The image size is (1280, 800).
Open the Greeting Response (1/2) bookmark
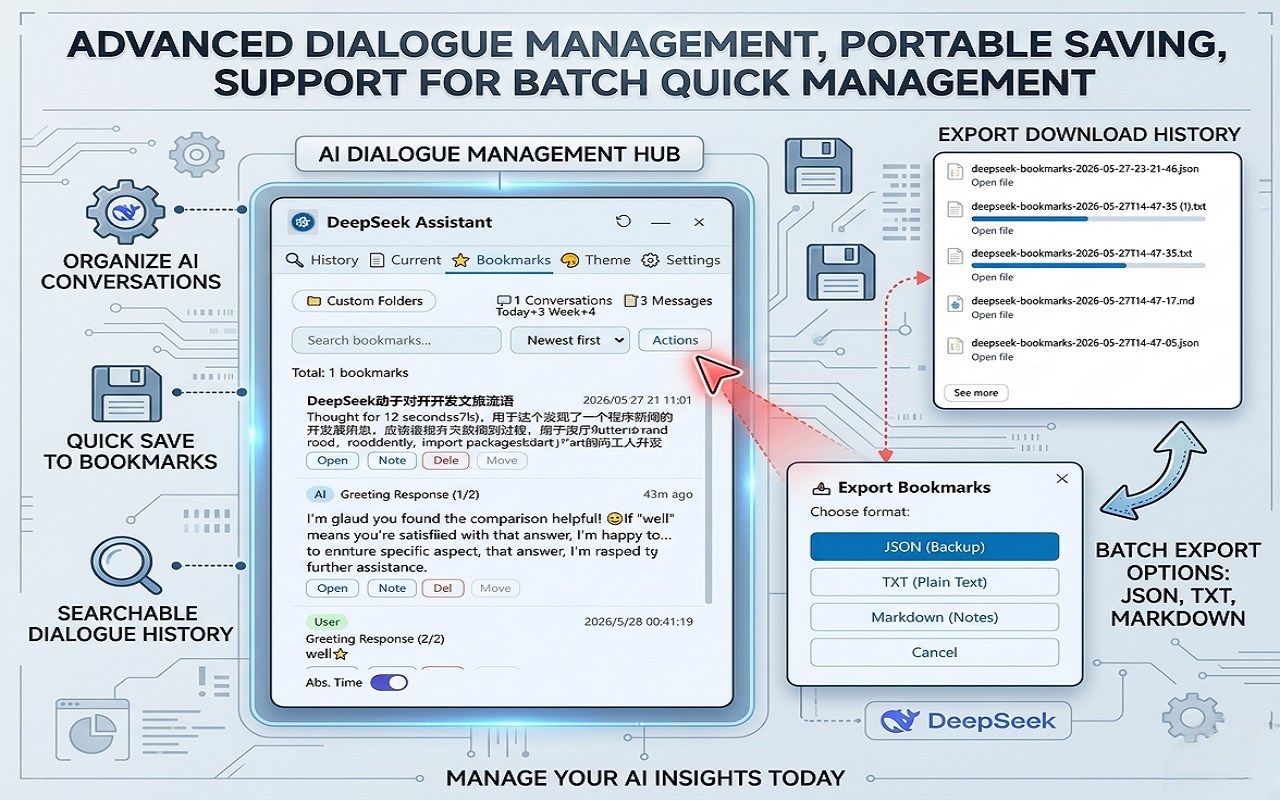[332, 589]
